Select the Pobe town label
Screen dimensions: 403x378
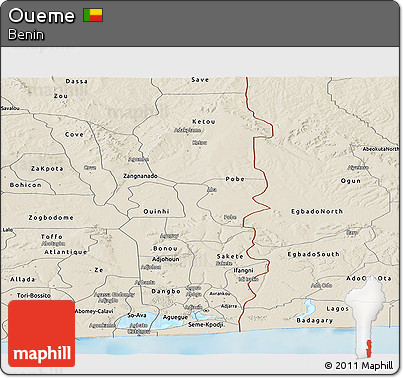coord(235,179)
